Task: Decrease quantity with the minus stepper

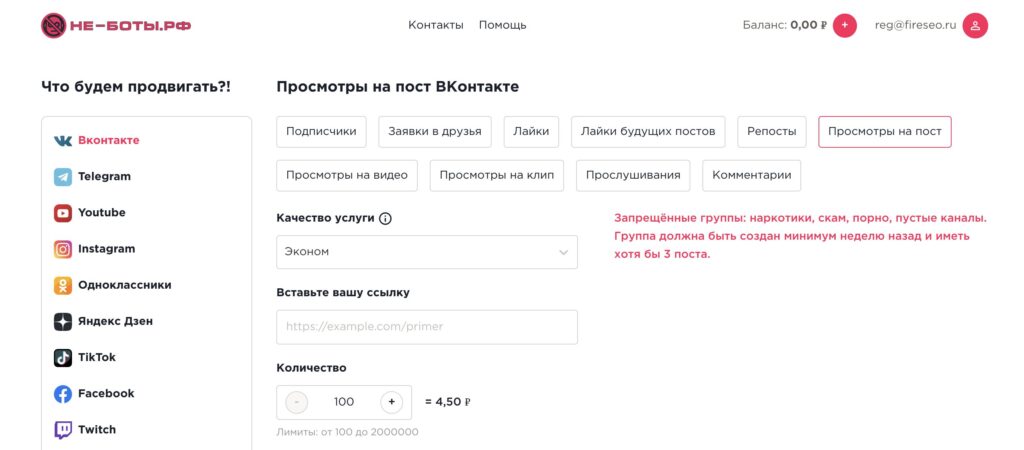Action: pyautogui.click(x=297, y=402)
